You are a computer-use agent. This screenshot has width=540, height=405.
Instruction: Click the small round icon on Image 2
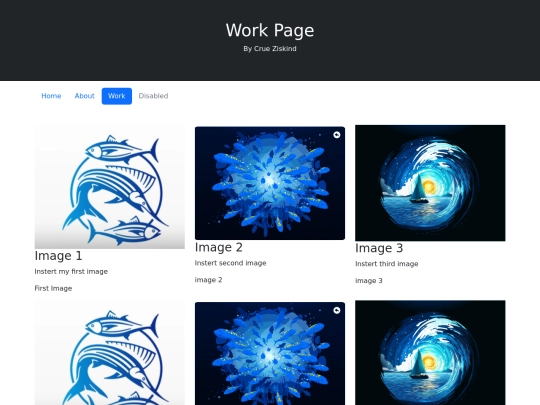click(x=337, y=135)
